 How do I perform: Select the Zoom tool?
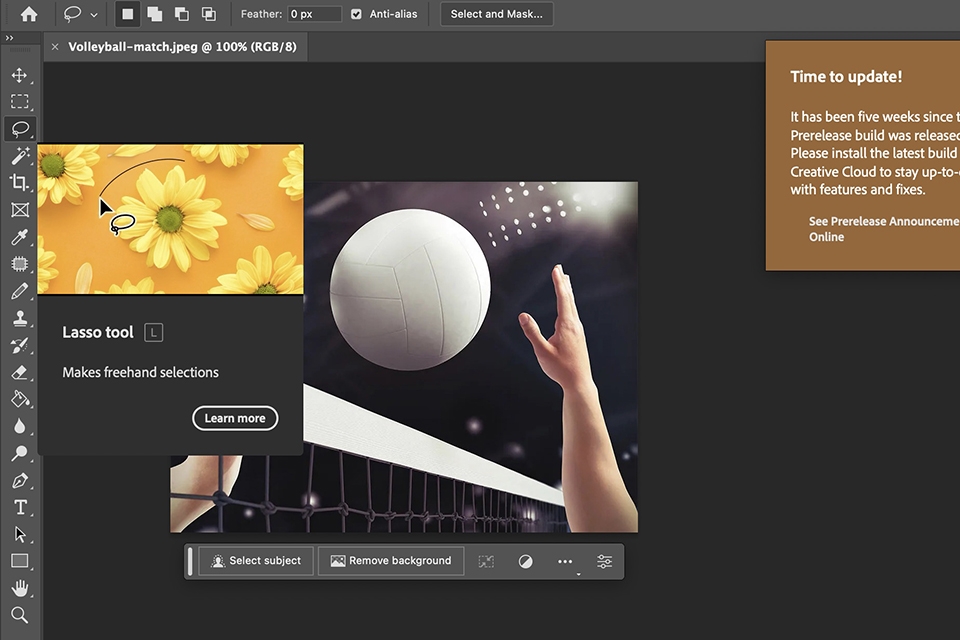click(20, 615)
